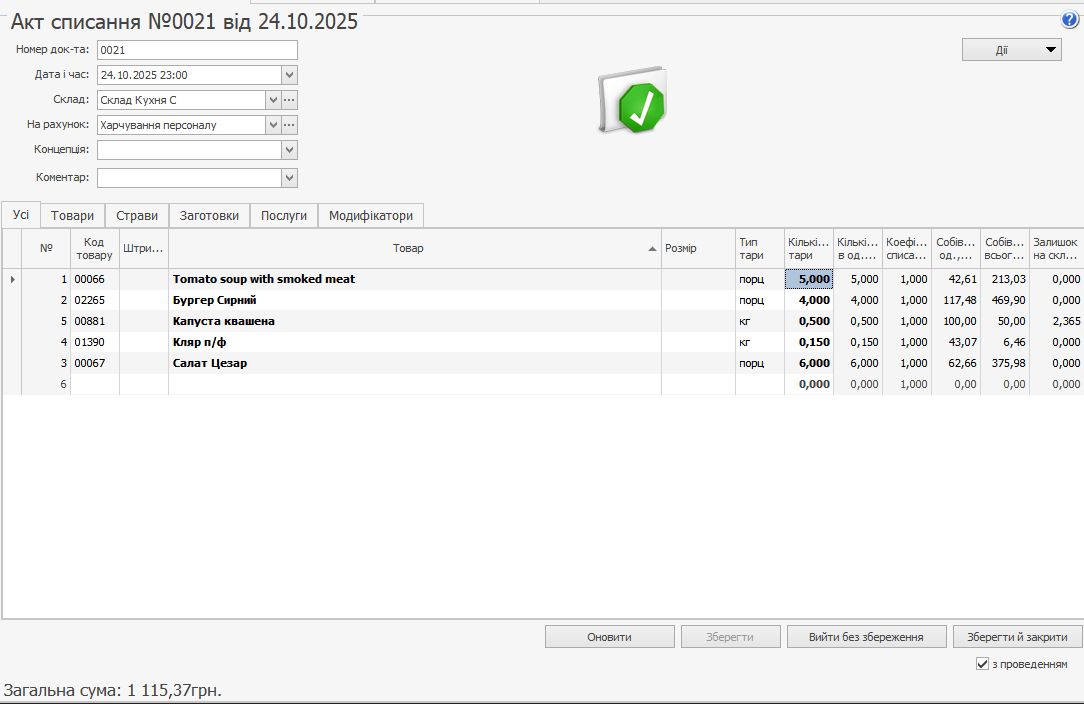Viewport: 1084px width, 704px height.
Task: Click the blue help question mark icon
Action: 1070,20
